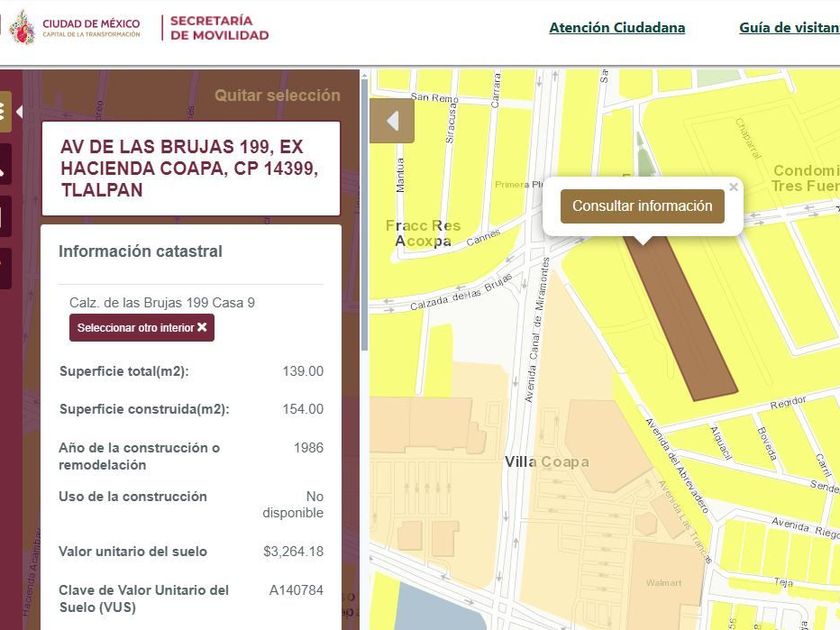Screen dimensions: 840x630
Task: Click 'Clave de Valor Unitario del Suelo (VUS)' label
Action: tap(144, 599)
